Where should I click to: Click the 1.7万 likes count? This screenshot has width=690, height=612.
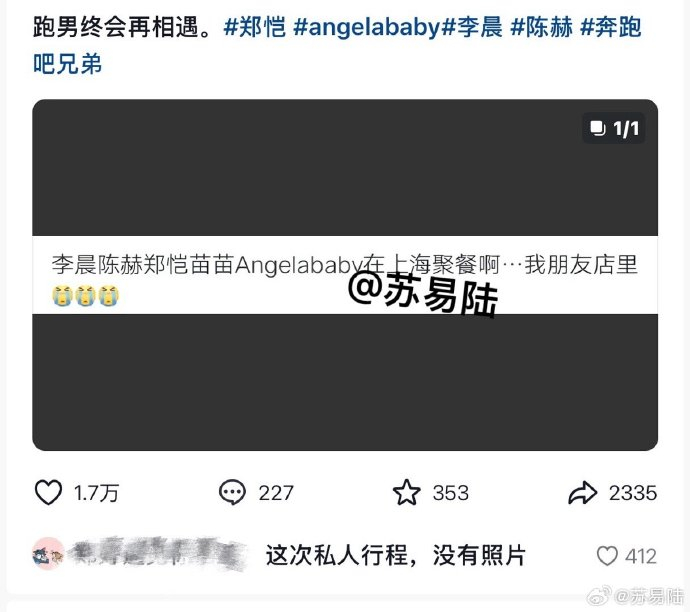click(x=96, y=493)
